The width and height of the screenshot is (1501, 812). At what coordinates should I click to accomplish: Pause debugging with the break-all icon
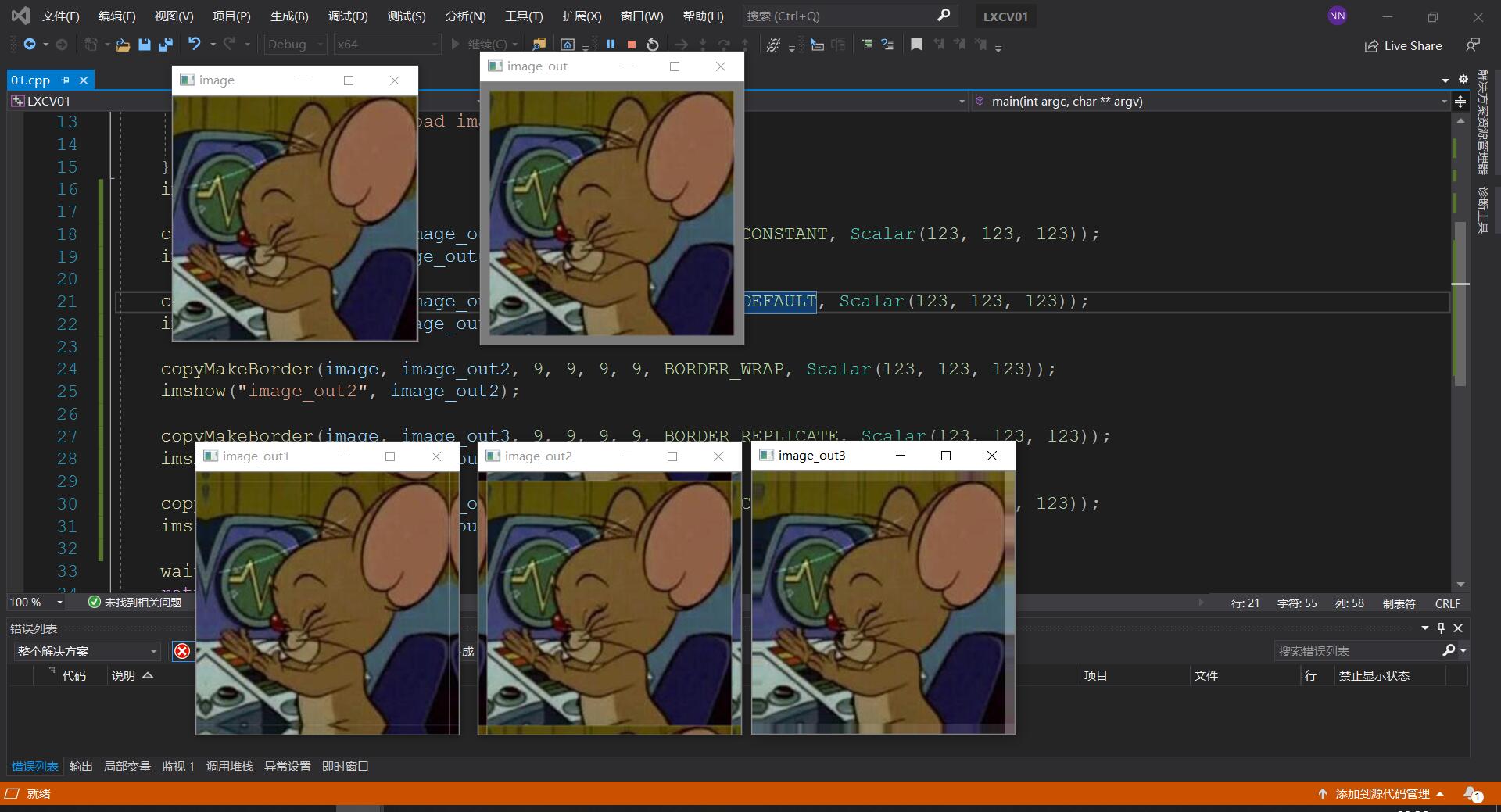click(x=611, y=45)
